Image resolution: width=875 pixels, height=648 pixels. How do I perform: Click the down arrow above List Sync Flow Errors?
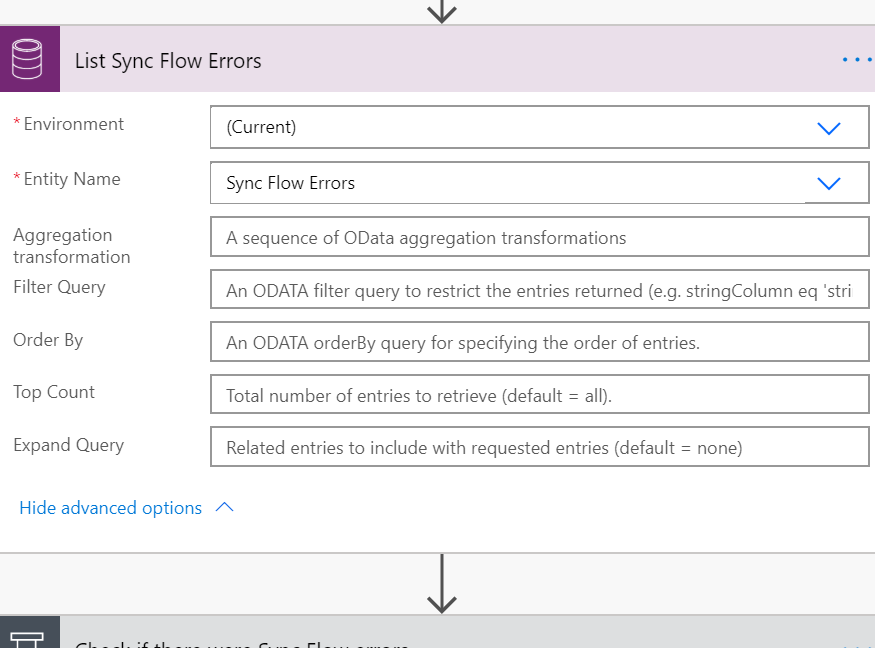coord(441,12)
